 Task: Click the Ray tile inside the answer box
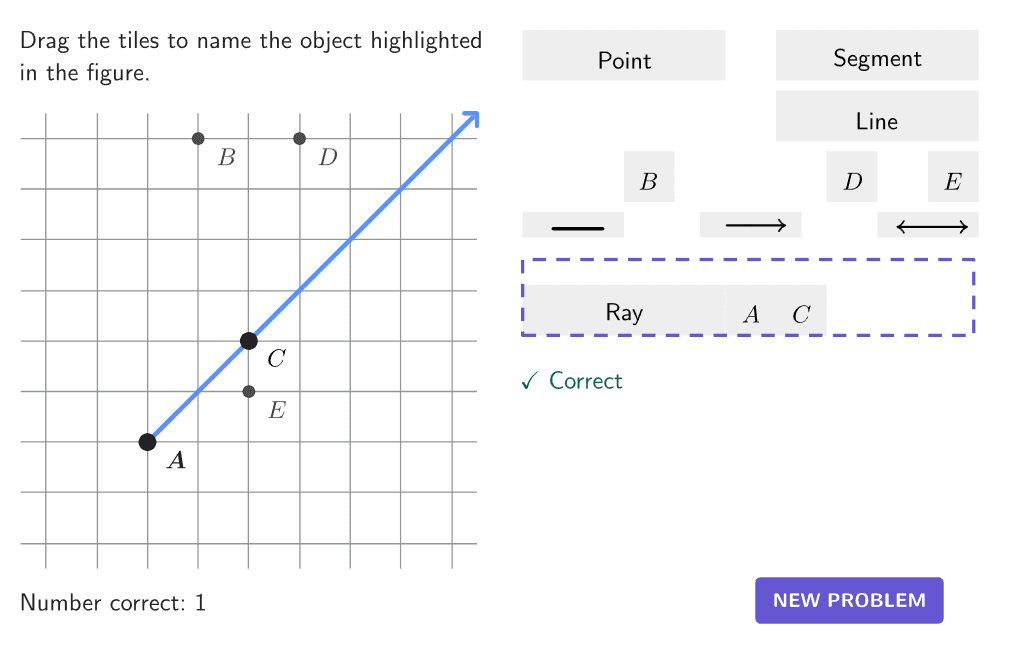(624, 311)
